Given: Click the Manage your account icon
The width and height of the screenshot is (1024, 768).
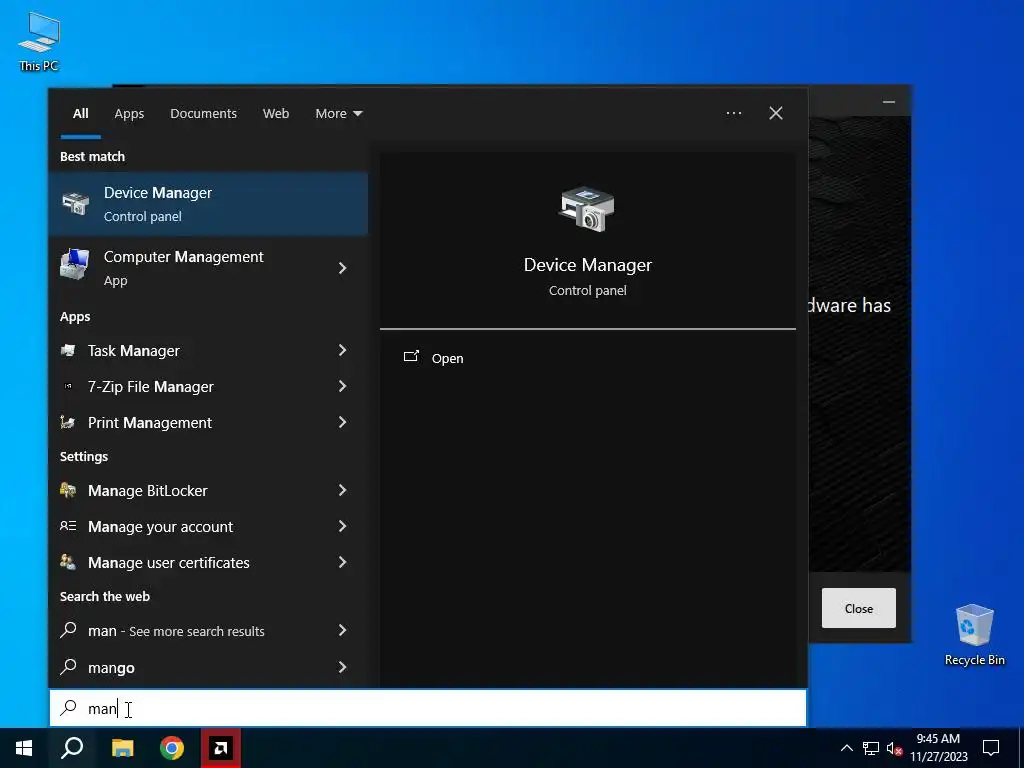Looking at the screenshot, I should tap(68, 526).
